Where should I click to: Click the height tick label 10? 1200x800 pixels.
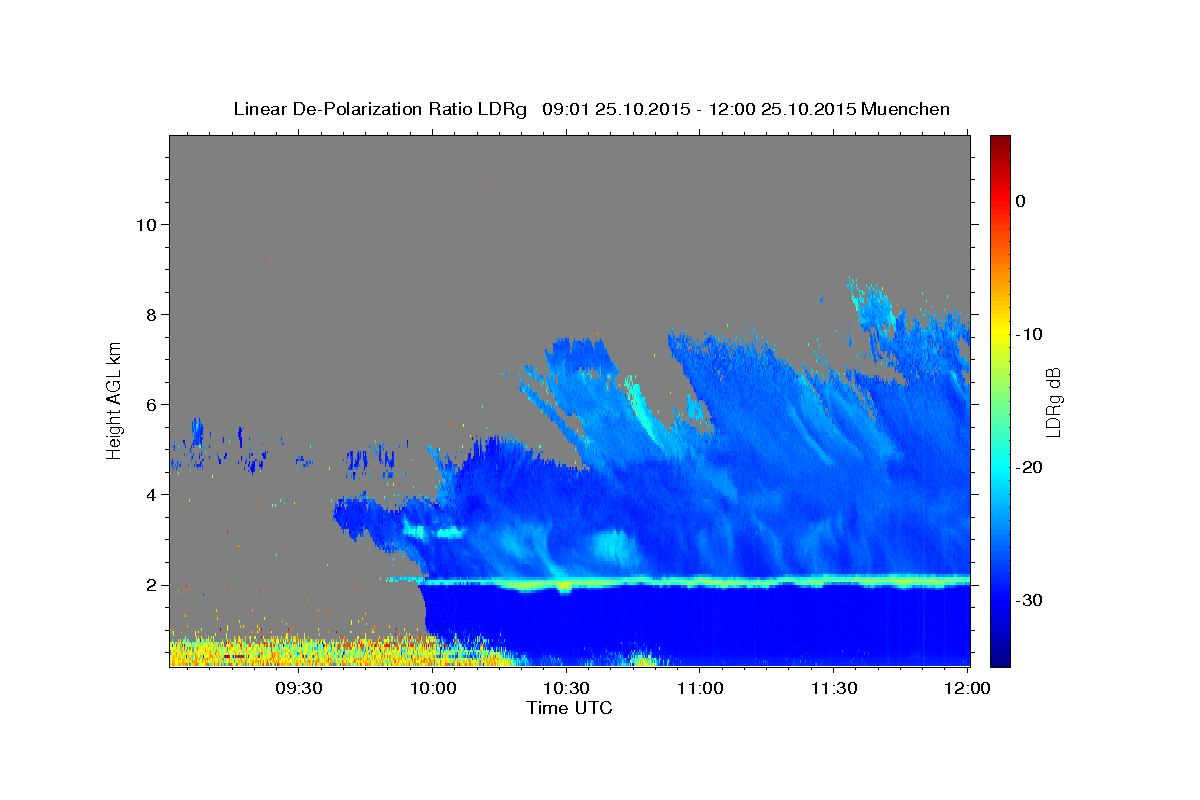pos(146,225)
